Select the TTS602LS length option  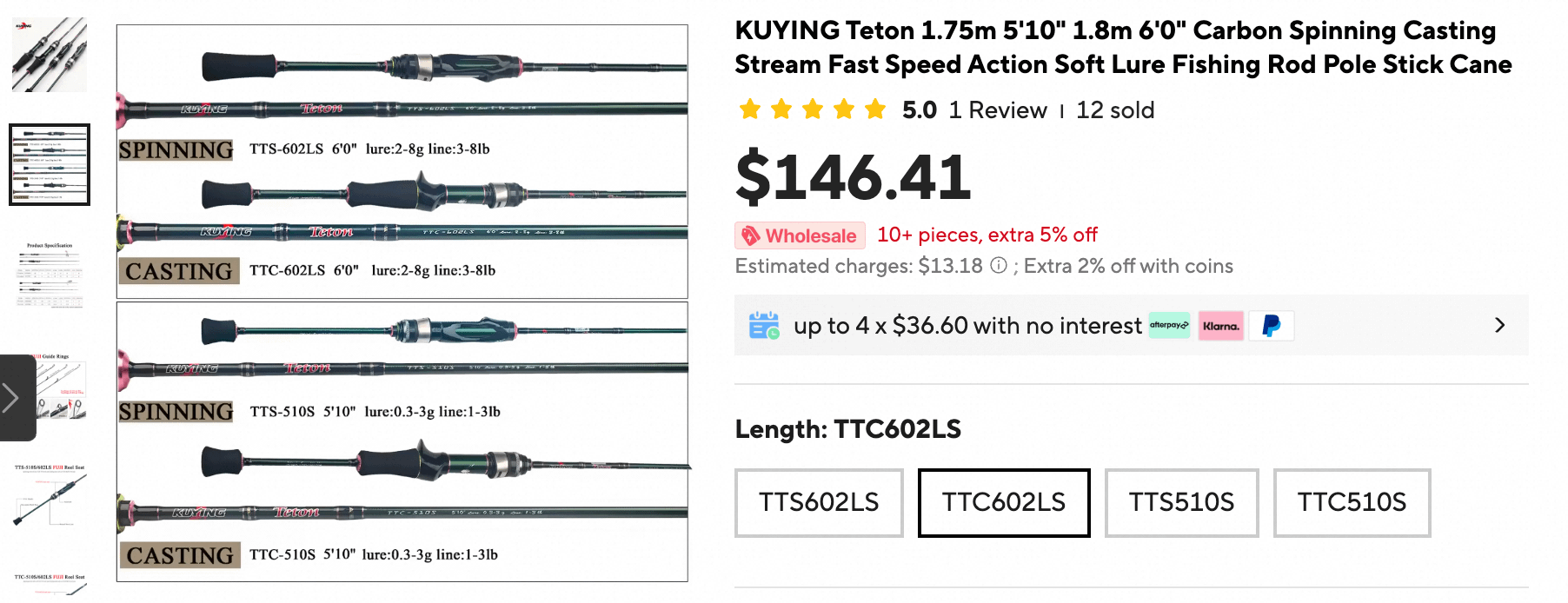click(x=819, y=502)
